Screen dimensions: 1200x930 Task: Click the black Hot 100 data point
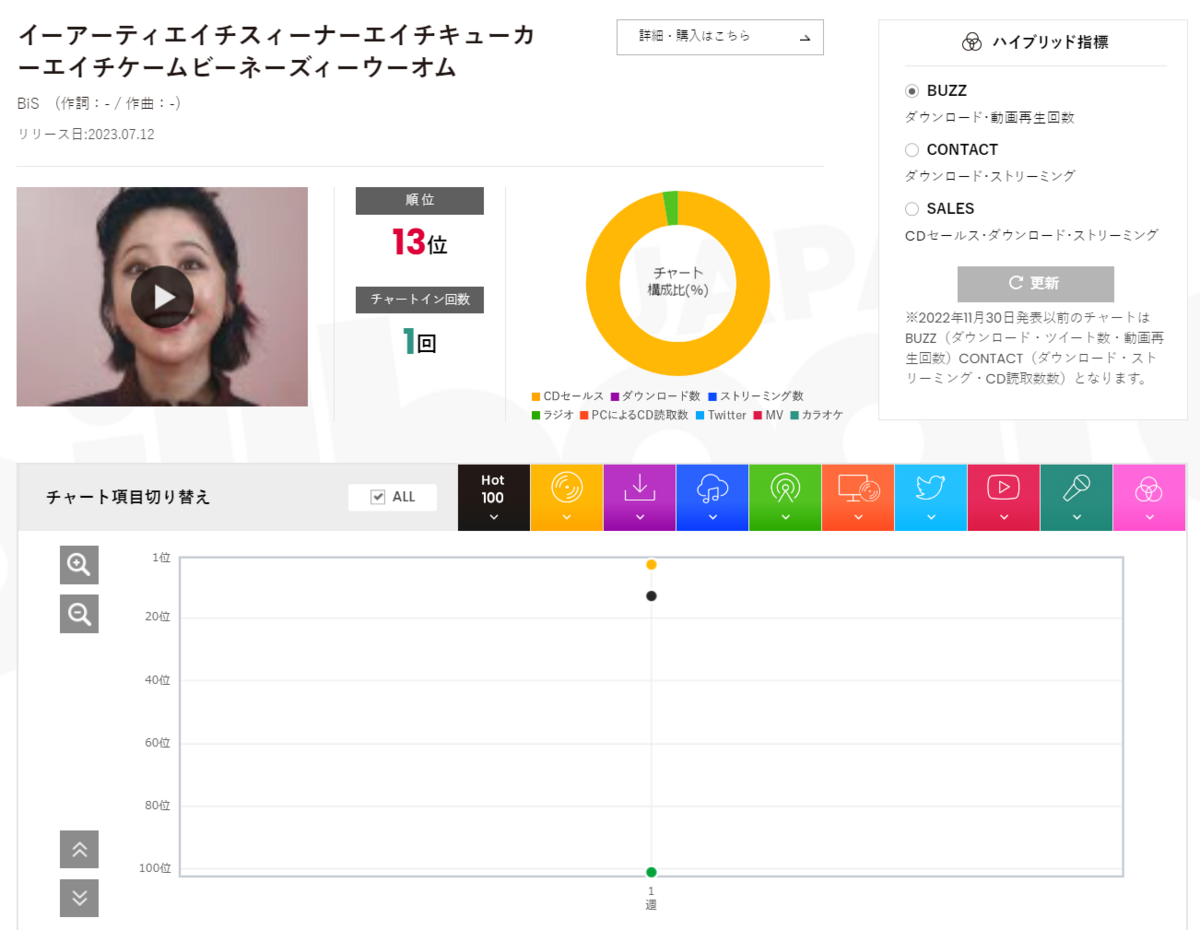(x=651, y=596)
